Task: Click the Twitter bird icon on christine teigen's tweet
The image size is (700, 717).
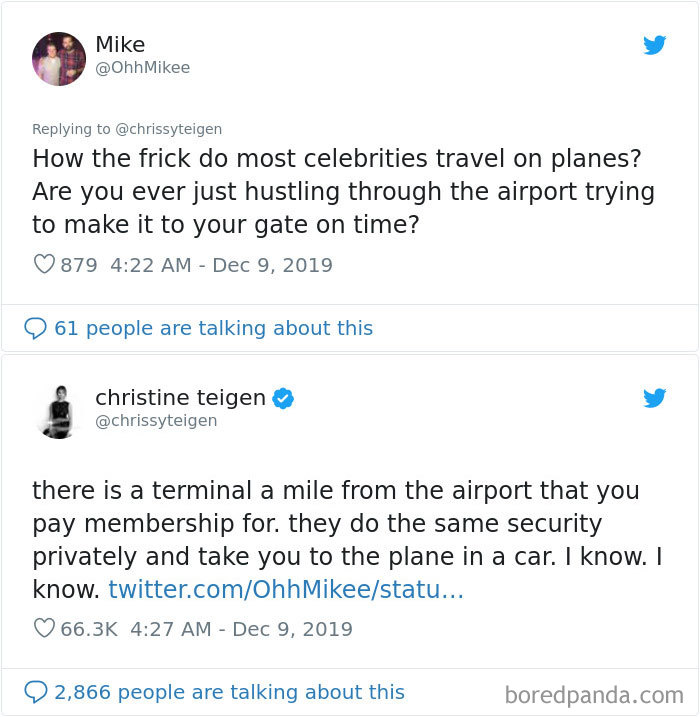Action: (x=655, y=398)
